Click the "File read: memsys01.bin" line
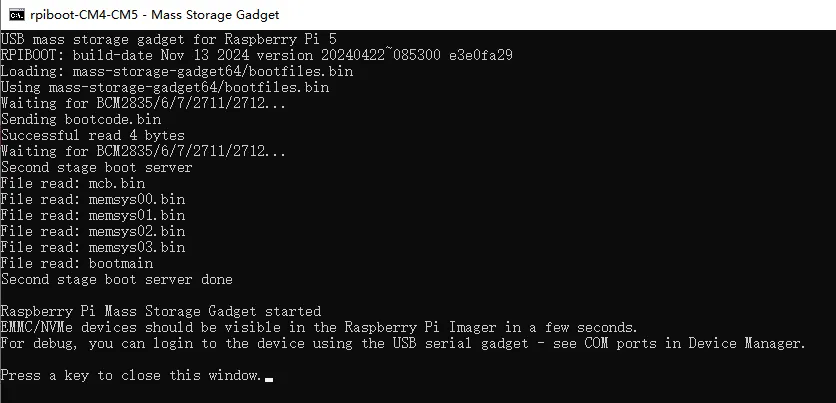 coord(93,215)
